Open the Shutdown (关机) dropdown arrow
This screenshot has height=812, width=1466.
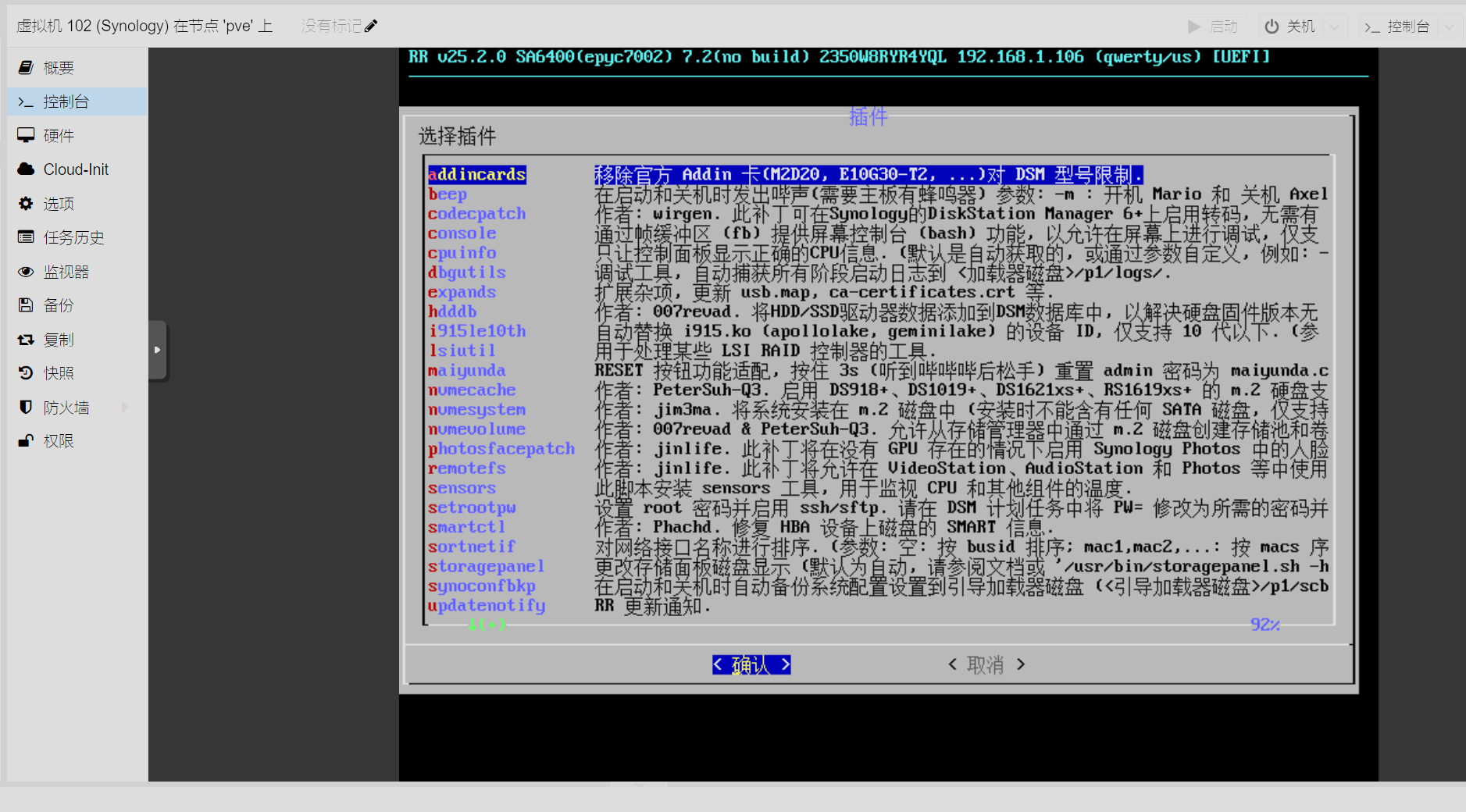coord(1334,27)
